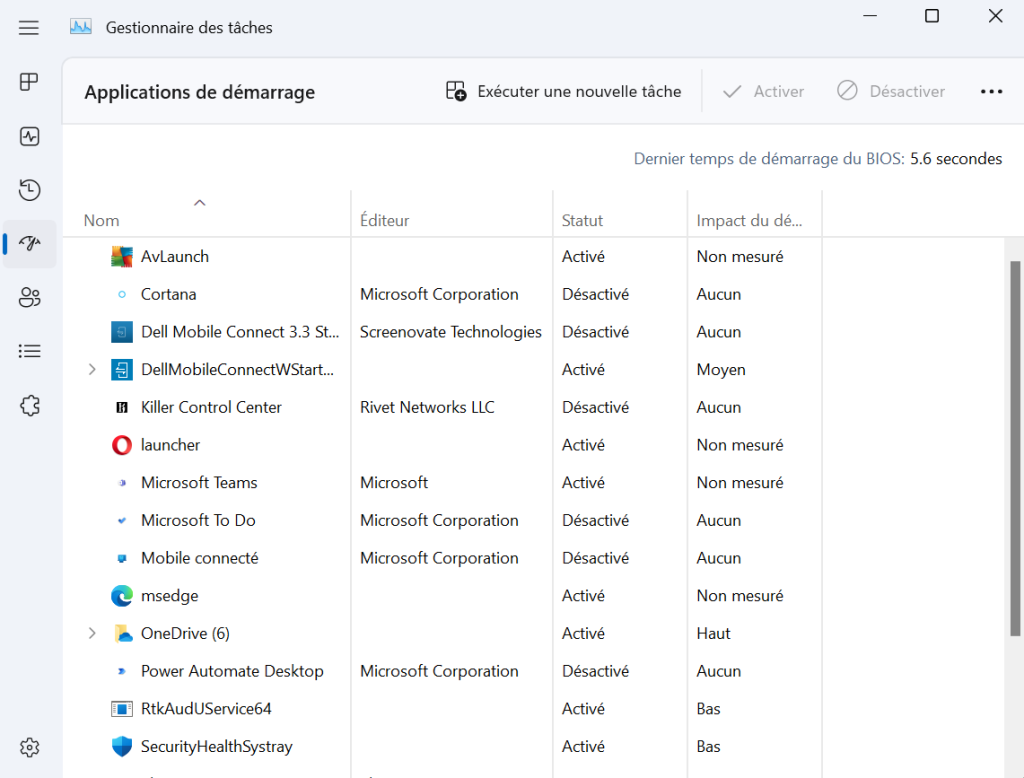Click the Dell Mobile Connect 3.3 icon
The width and height of the screenshot is (1024, 778).
click(x=121, y=332)
